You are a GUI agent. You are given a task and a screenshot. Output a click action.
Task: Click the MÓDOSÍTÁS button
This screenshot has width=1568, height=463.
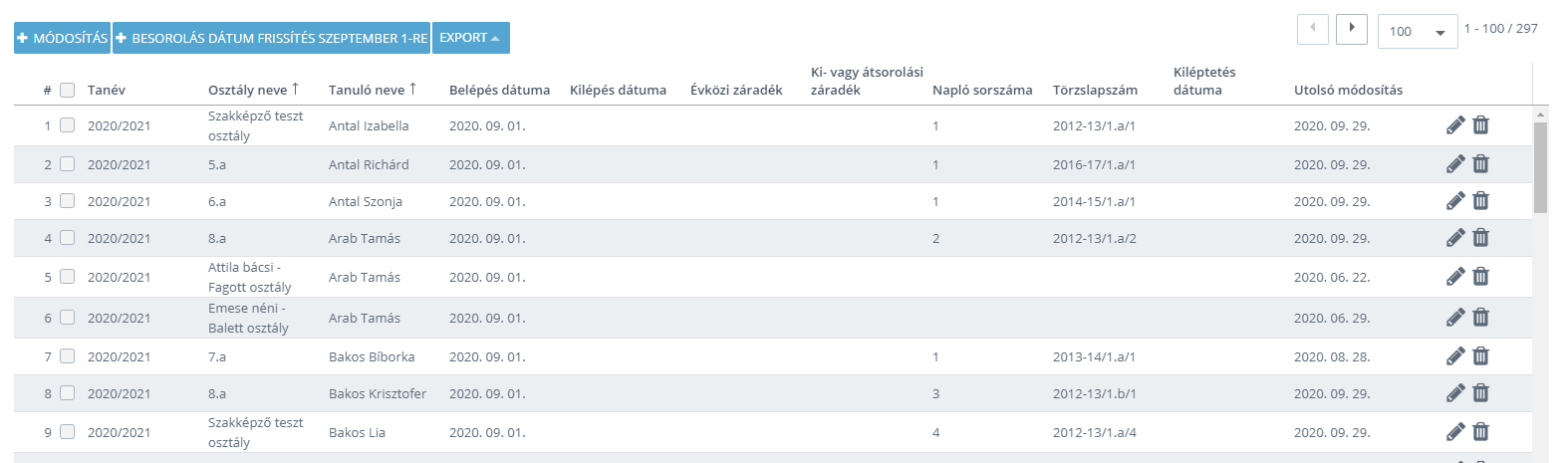pyautogui.click(x=63, y=38)
